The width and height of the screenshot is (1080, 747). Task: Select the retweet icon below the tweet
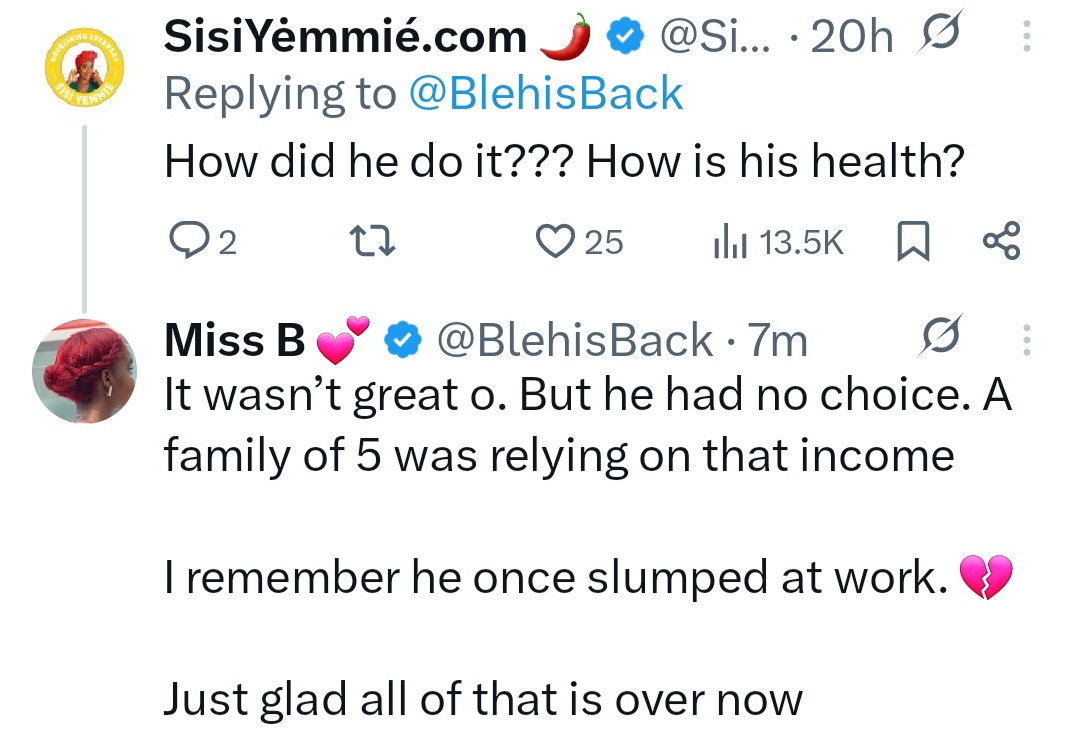[373, 239]
